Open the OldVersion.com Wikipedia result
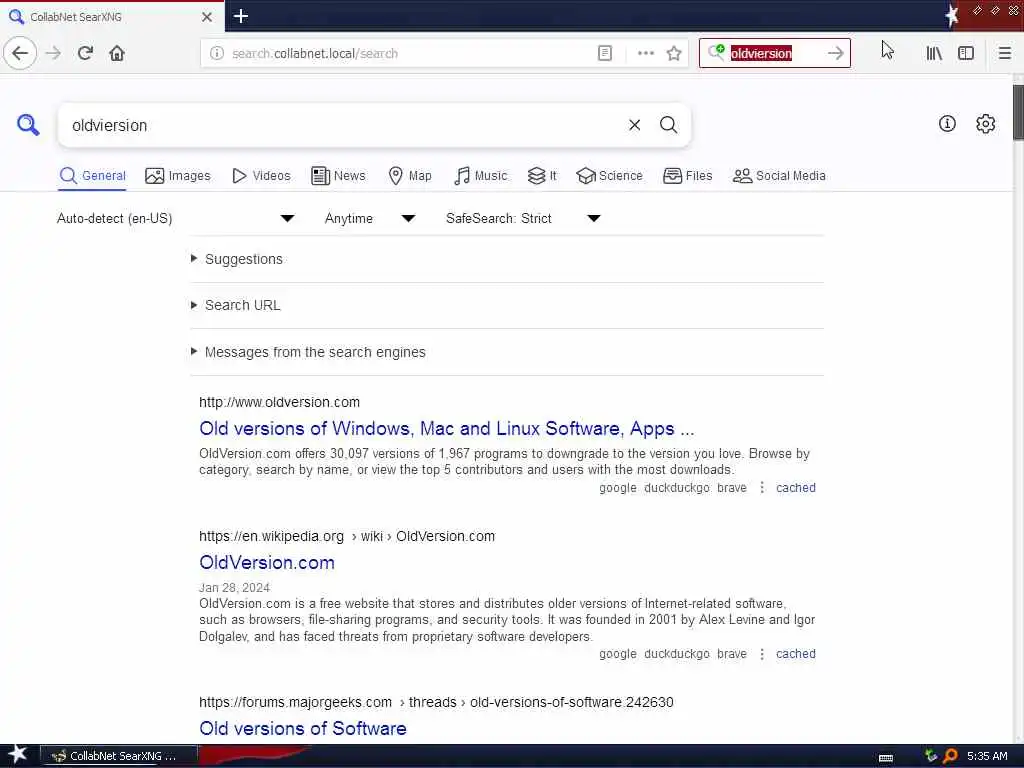 pos(266,562)
